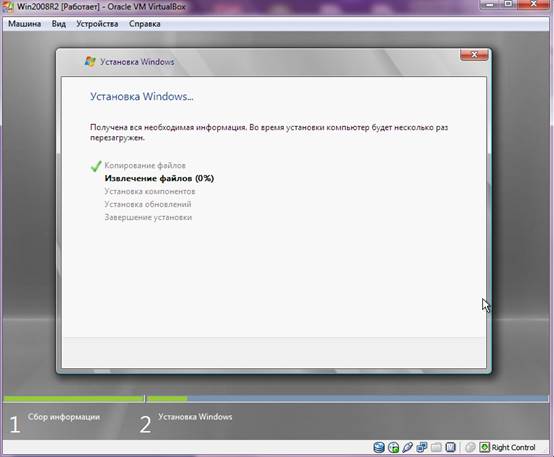
Task: Click the Right Control host key label
Action: point(513,447)
